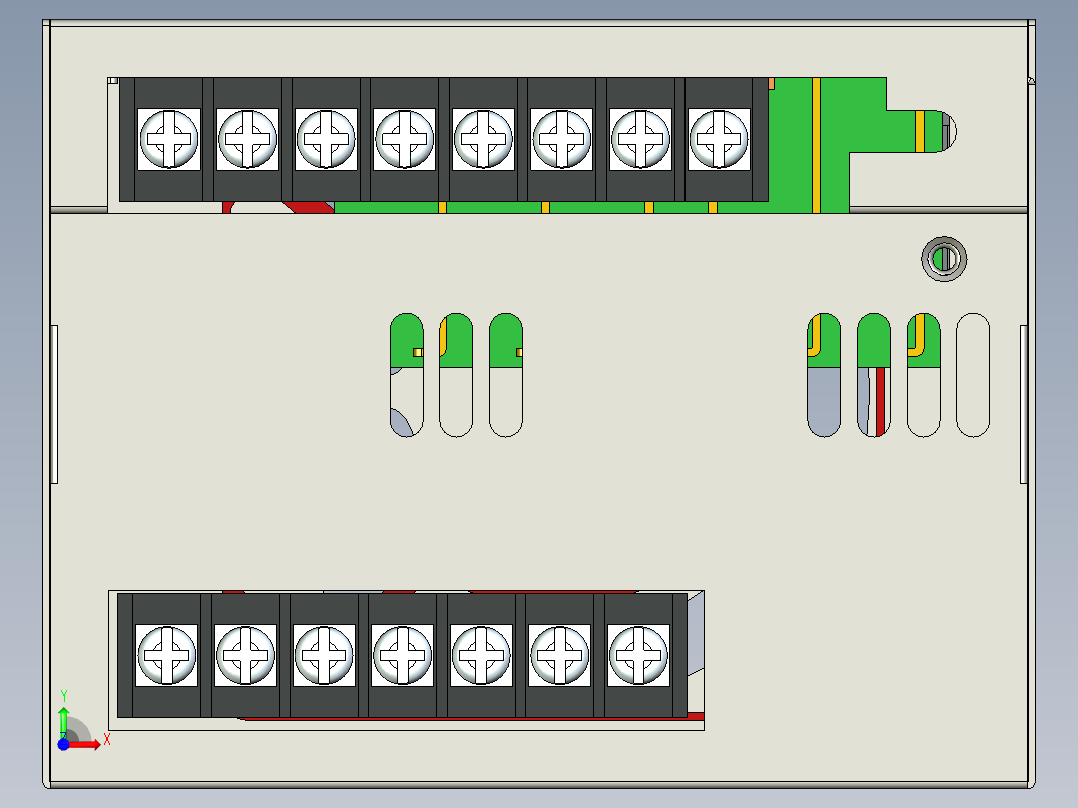The height and width of the screenshot is (808, 1078).
Task: Select third screw from left, top terminal block
Action: pyautogui.click(x=326, y=139)
